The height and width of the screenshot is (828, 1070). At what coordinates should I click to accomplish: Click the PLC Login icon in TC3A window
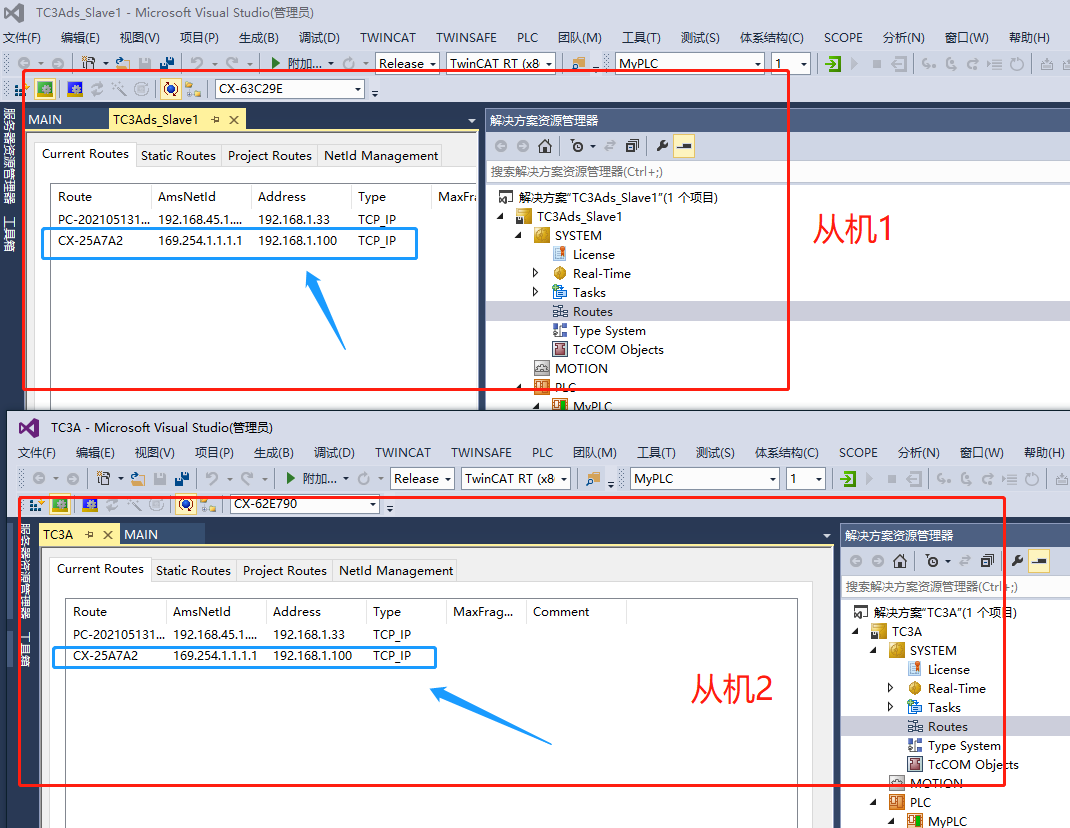coord(848,479)
